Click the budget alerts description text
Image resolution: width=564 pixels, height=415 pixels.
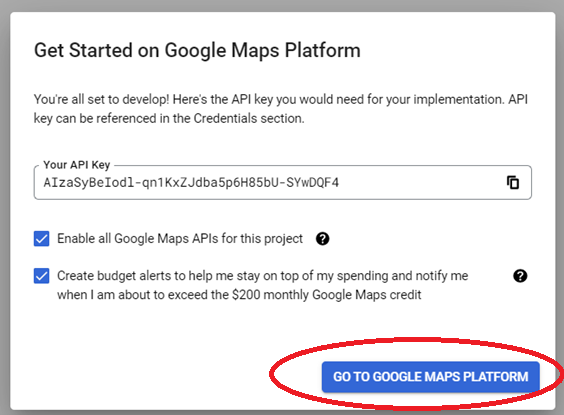tap(263, 285)
